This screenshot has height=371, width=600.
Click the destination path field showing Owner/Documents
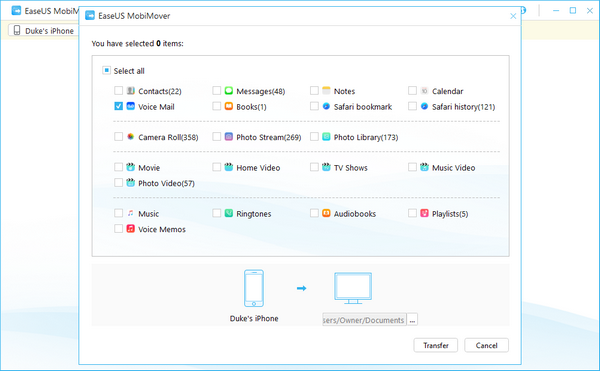pos(364,320)
